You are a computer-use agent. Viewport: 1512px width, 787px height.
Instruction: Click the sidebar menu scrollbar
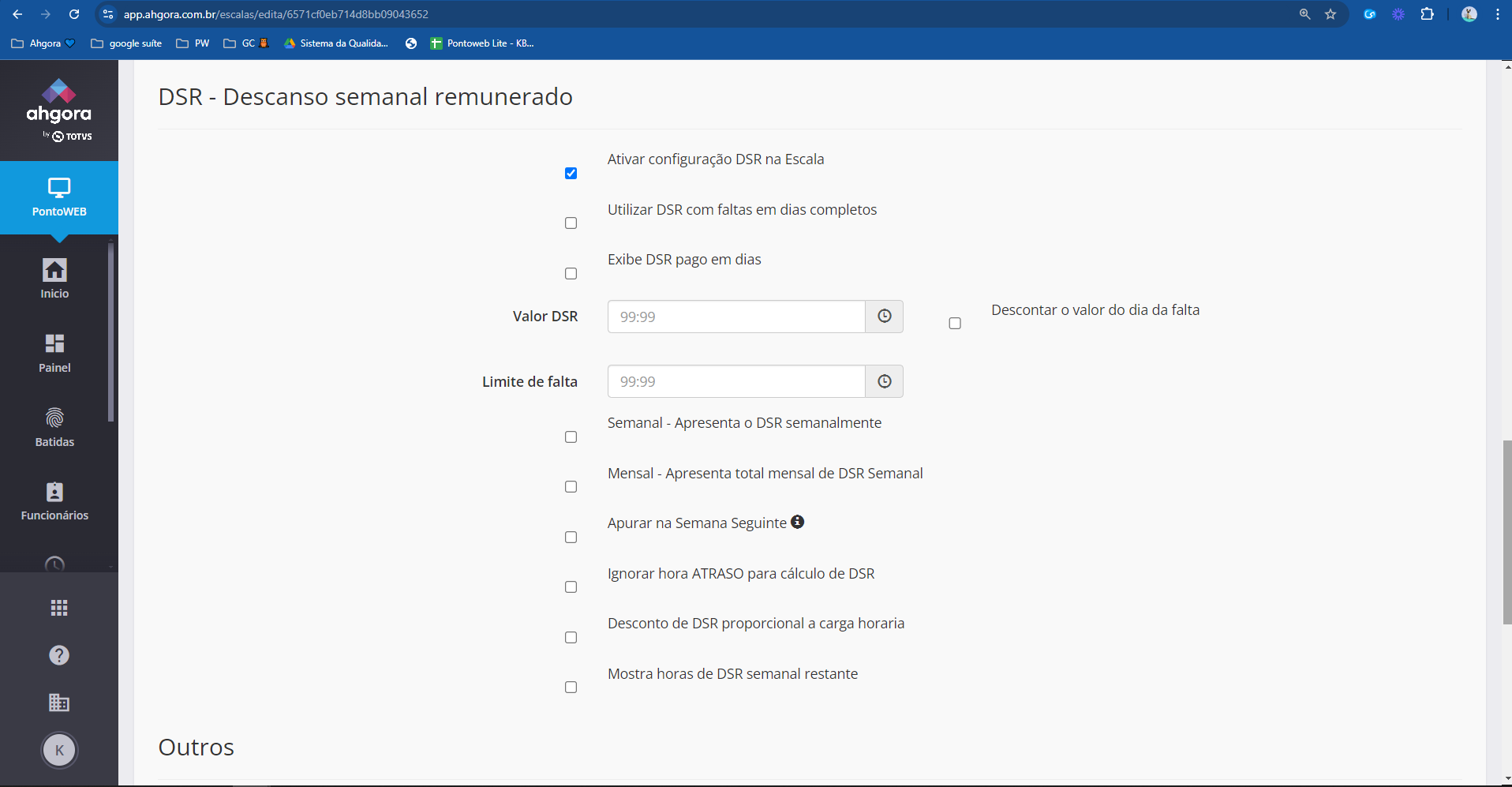110,332
